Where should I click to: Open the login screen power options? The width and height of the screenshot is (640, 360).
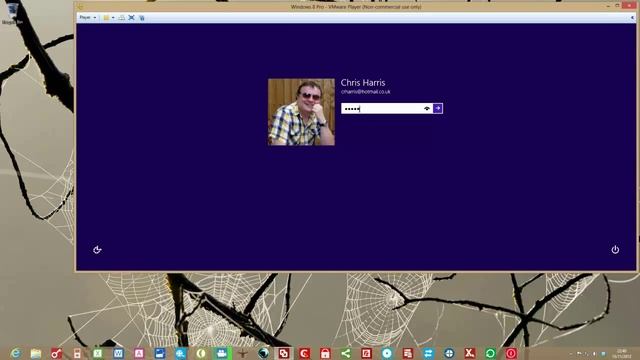(x=615, y=249)
